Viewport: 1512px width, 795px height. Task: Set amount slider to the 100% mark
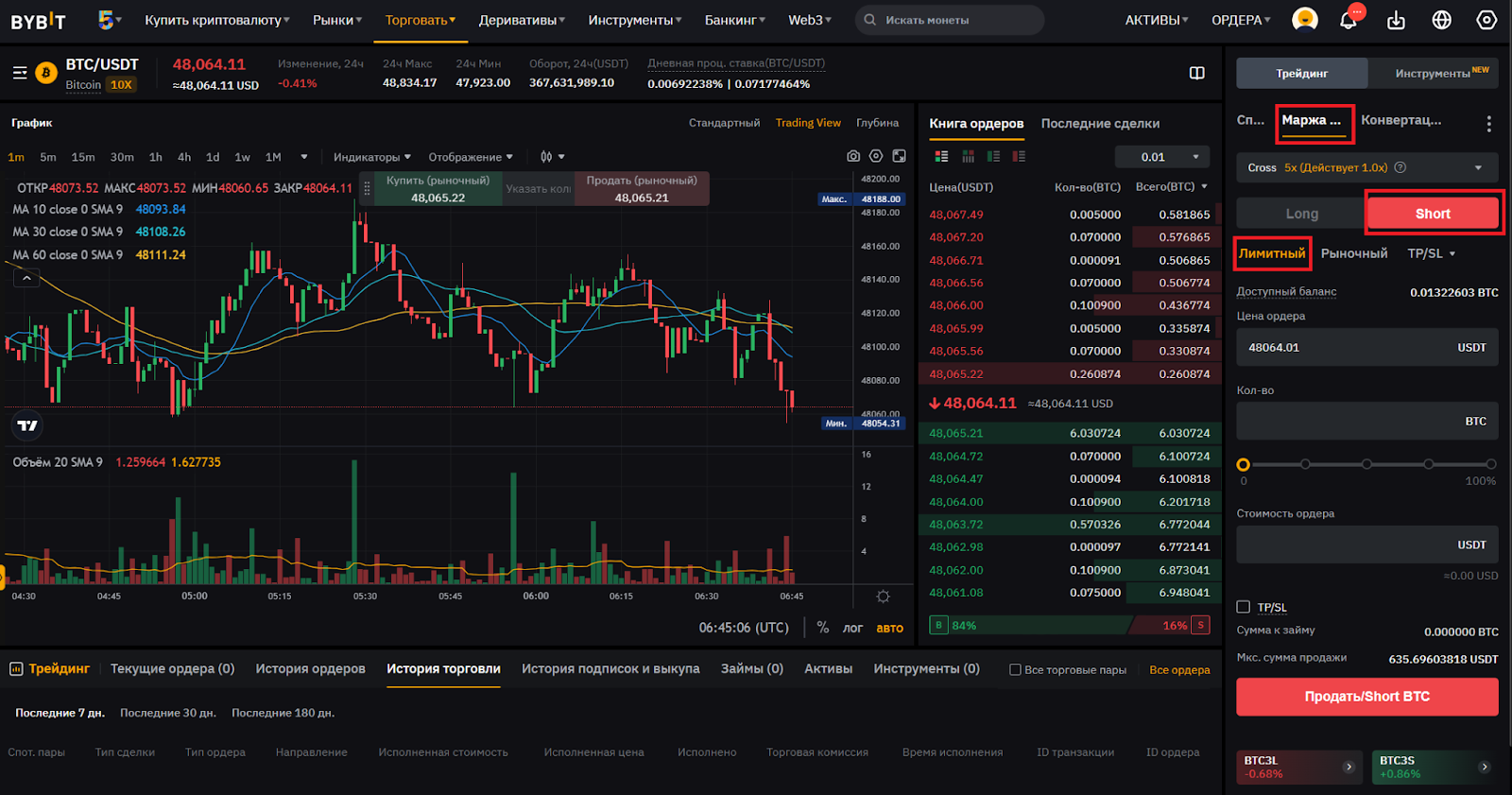[1490, 464]
